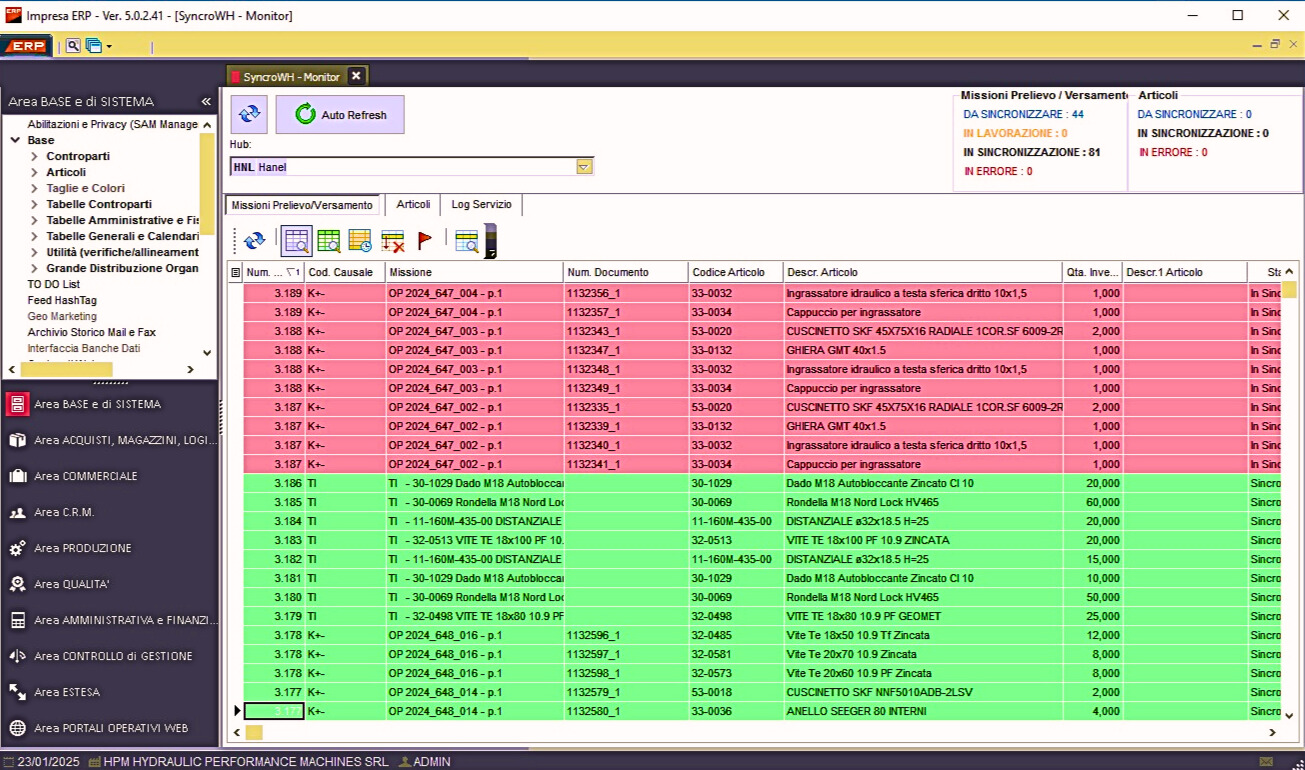Click the large blue refresh button above Hub
Image resolution: width=1305 pixels, height=770 pixels.
249,115
